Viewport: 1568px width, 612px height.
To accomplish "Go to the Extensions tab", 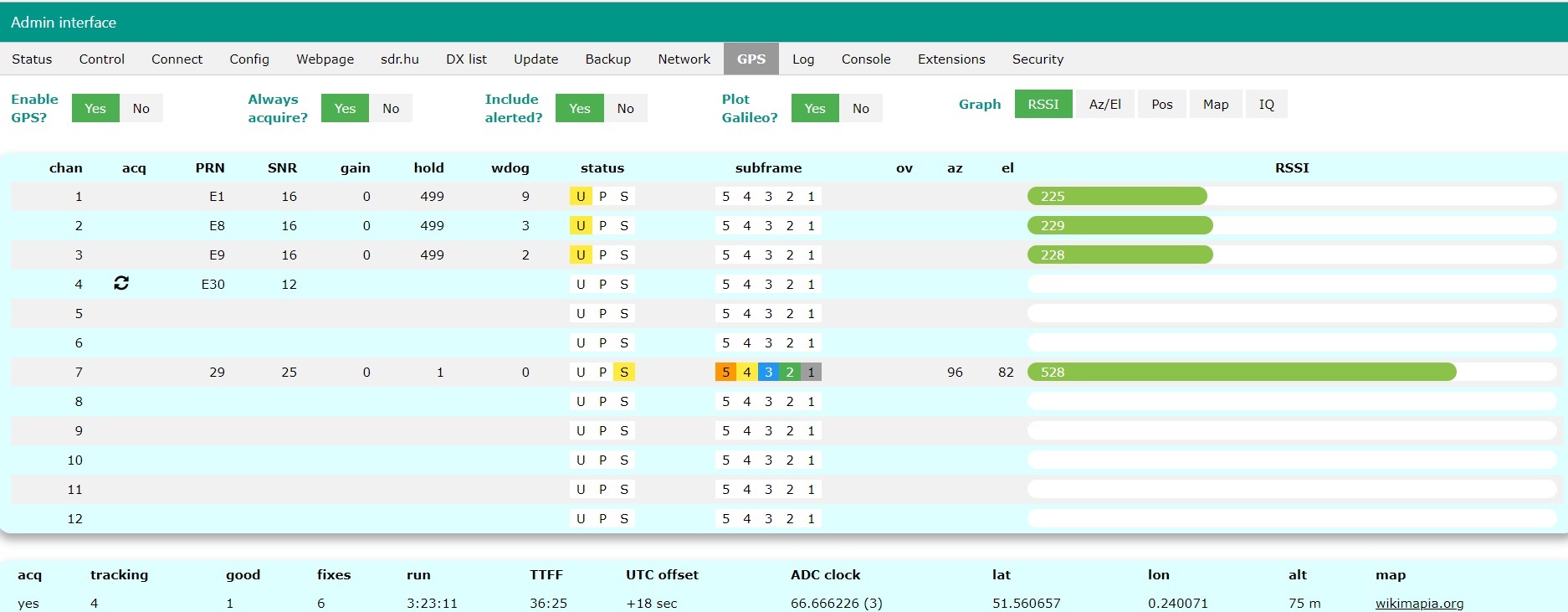I will pyautogui.click(x=951, y=59).
